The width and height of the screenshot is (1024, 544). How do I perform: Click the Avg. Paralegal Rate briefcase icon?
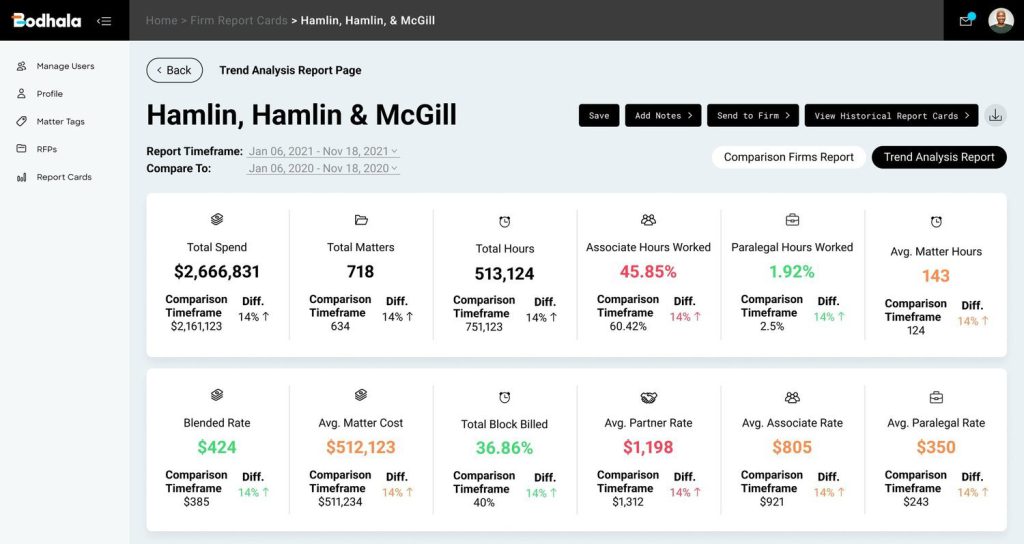tap(936, 397)
